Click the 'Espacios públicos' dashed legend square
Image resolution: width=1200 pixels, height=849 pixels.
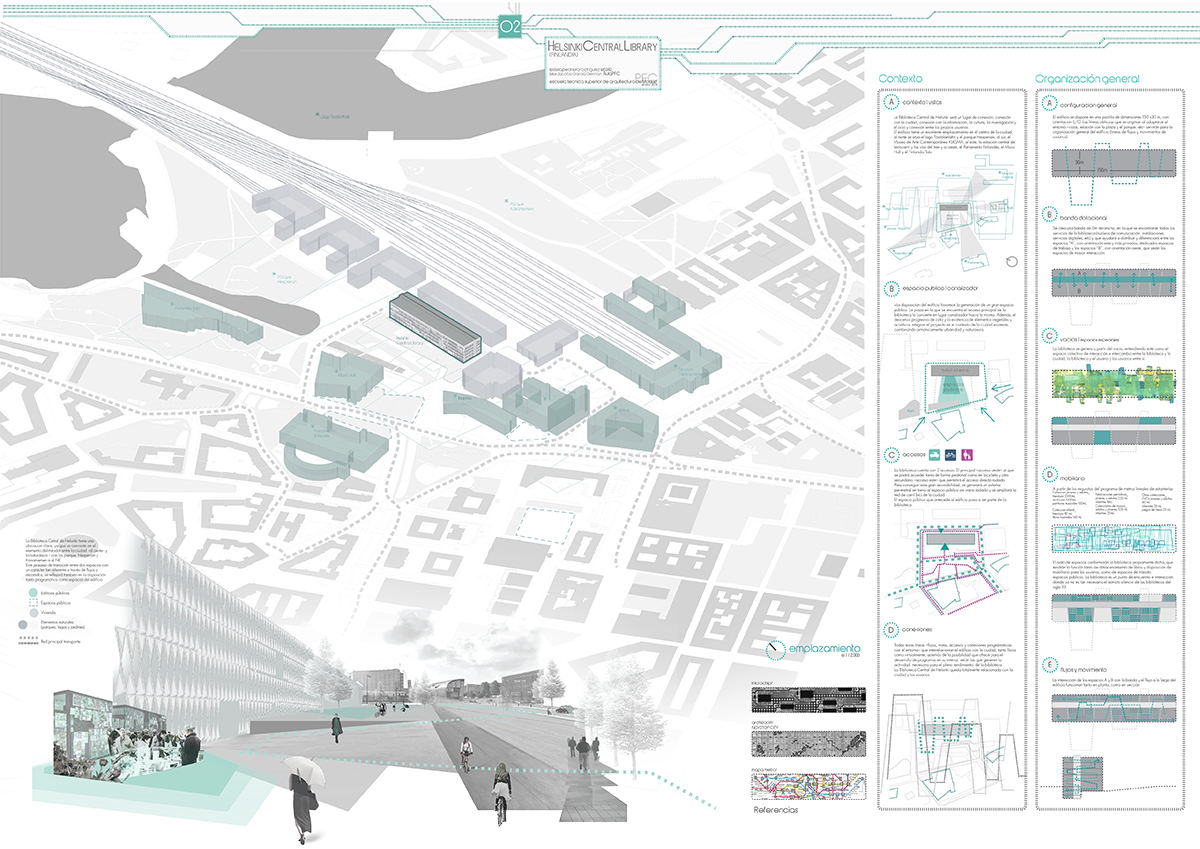35,602
